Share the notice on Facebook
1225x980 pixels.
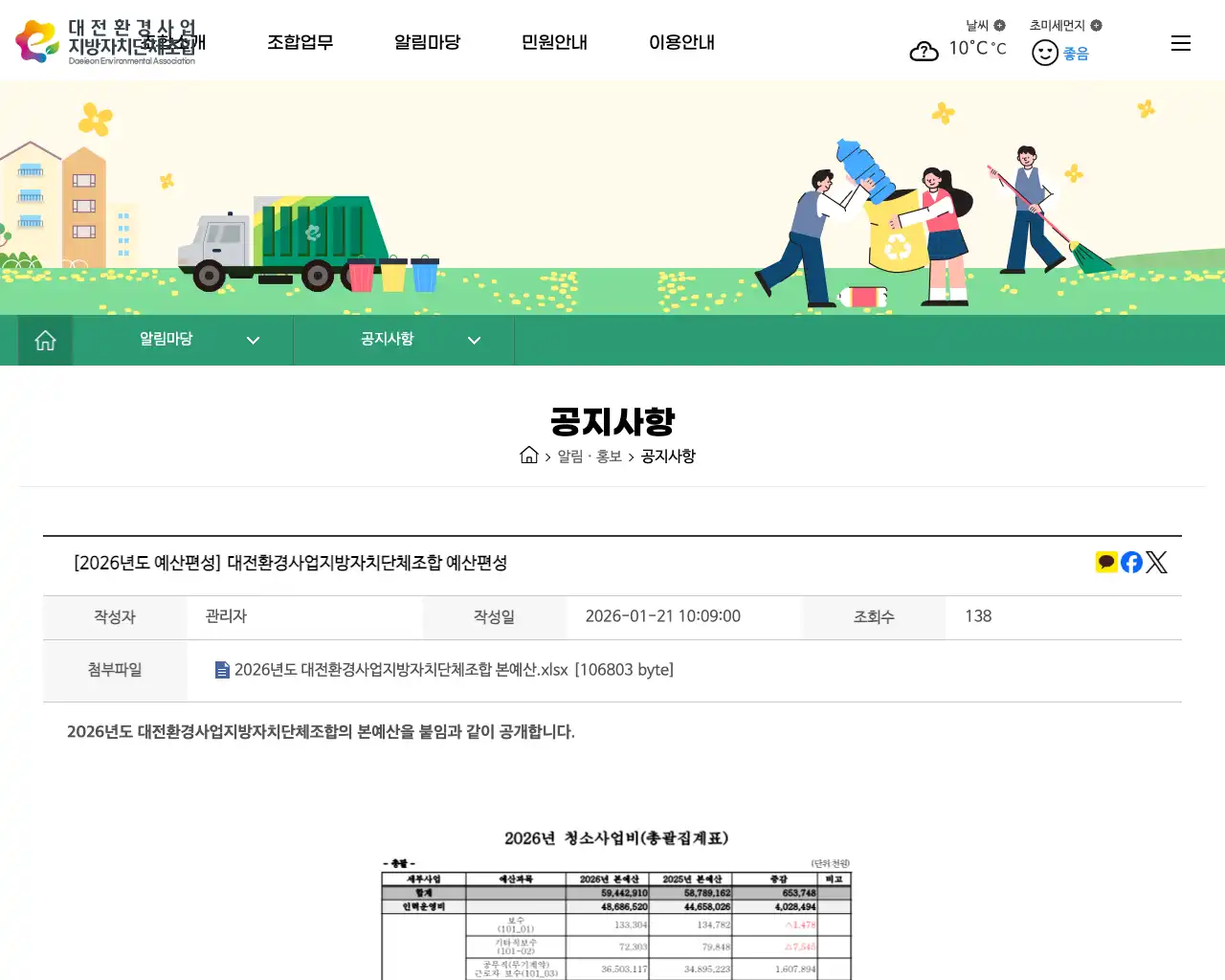[1131, 562]
